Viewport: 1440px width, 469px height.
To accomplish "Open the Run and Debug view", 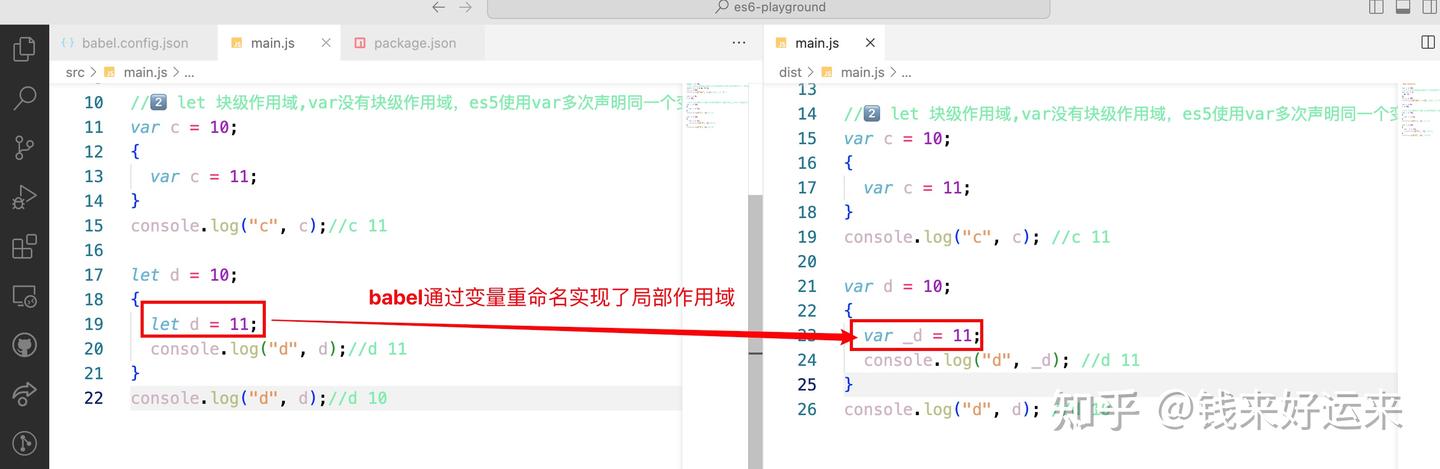I will (x=24, y=197).
